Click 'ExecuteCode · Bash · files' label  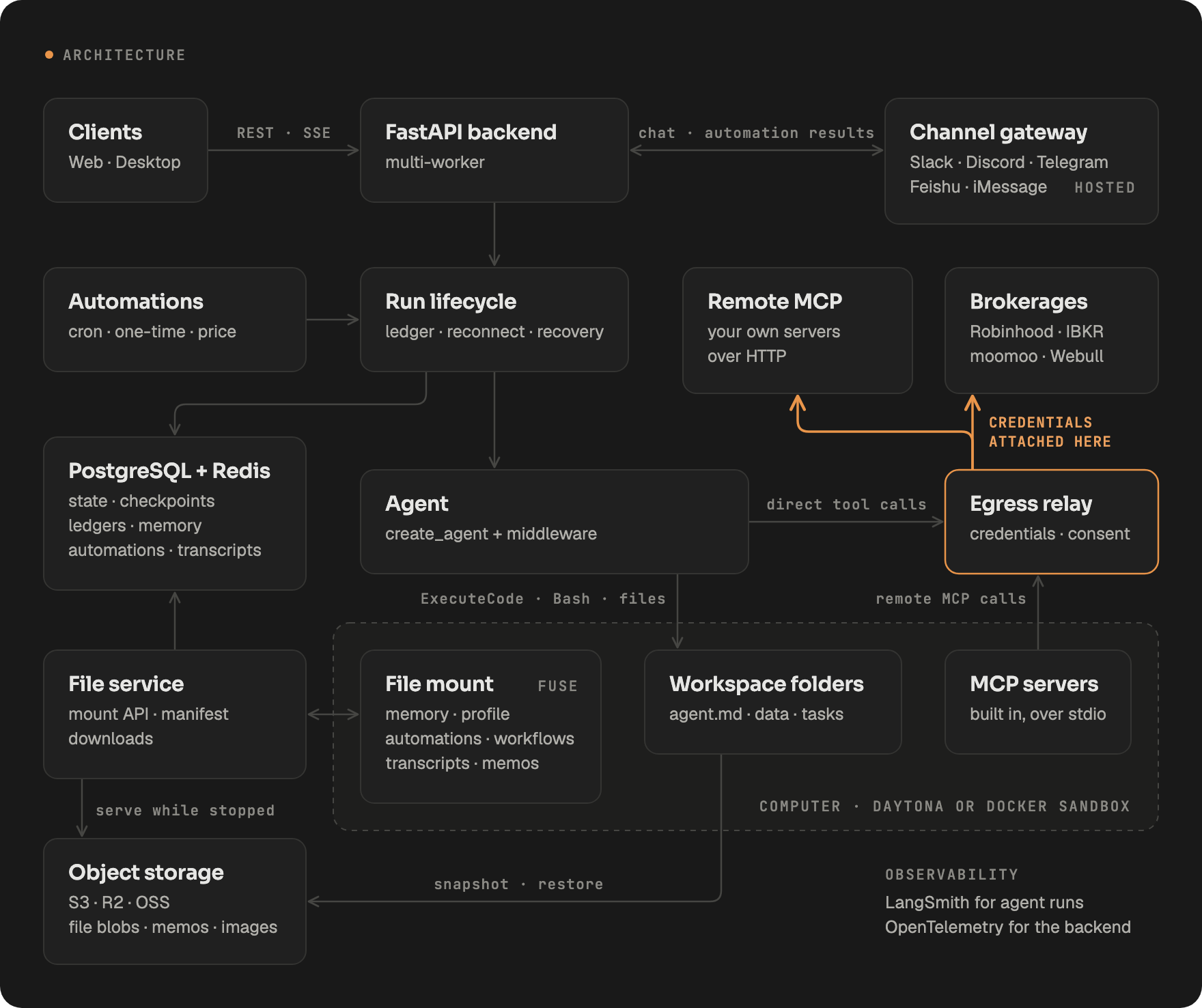[543, 599]
